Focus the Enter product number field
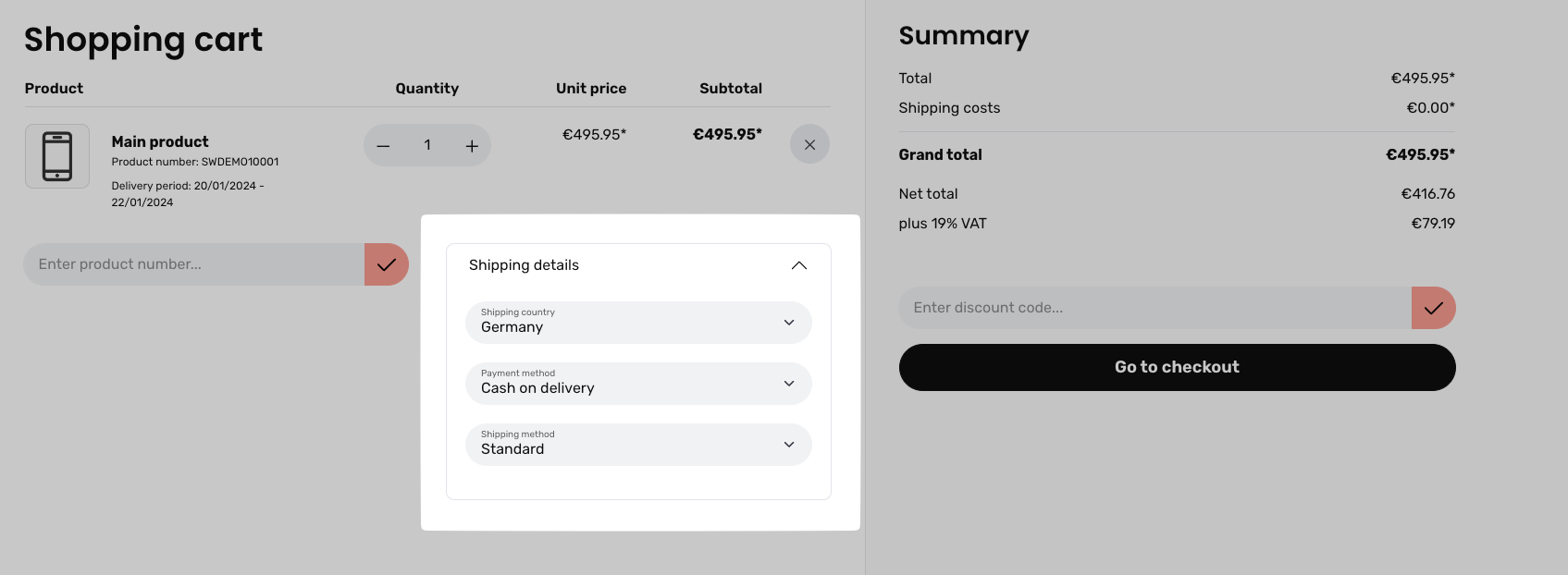The image size is (1568, 575). pos(194,264)
